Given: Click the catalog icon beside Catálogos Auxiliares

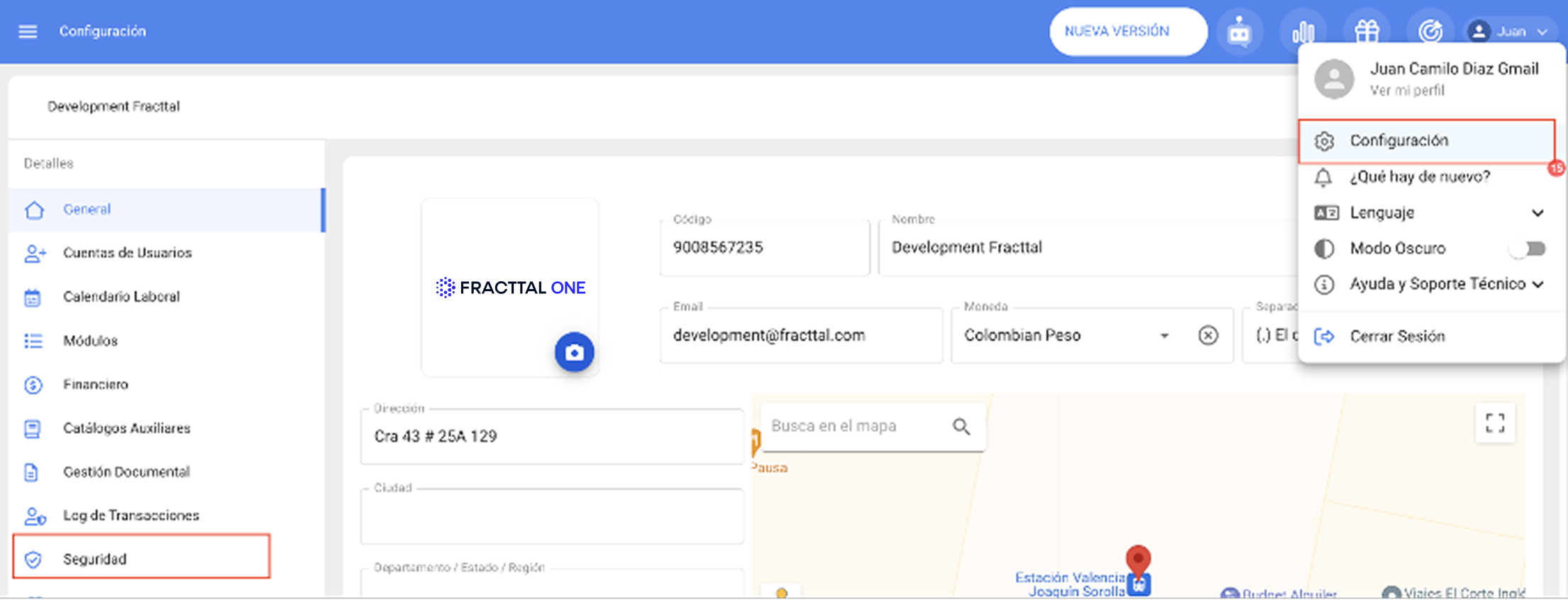Looking at the screenshot, I should point(33,429).
